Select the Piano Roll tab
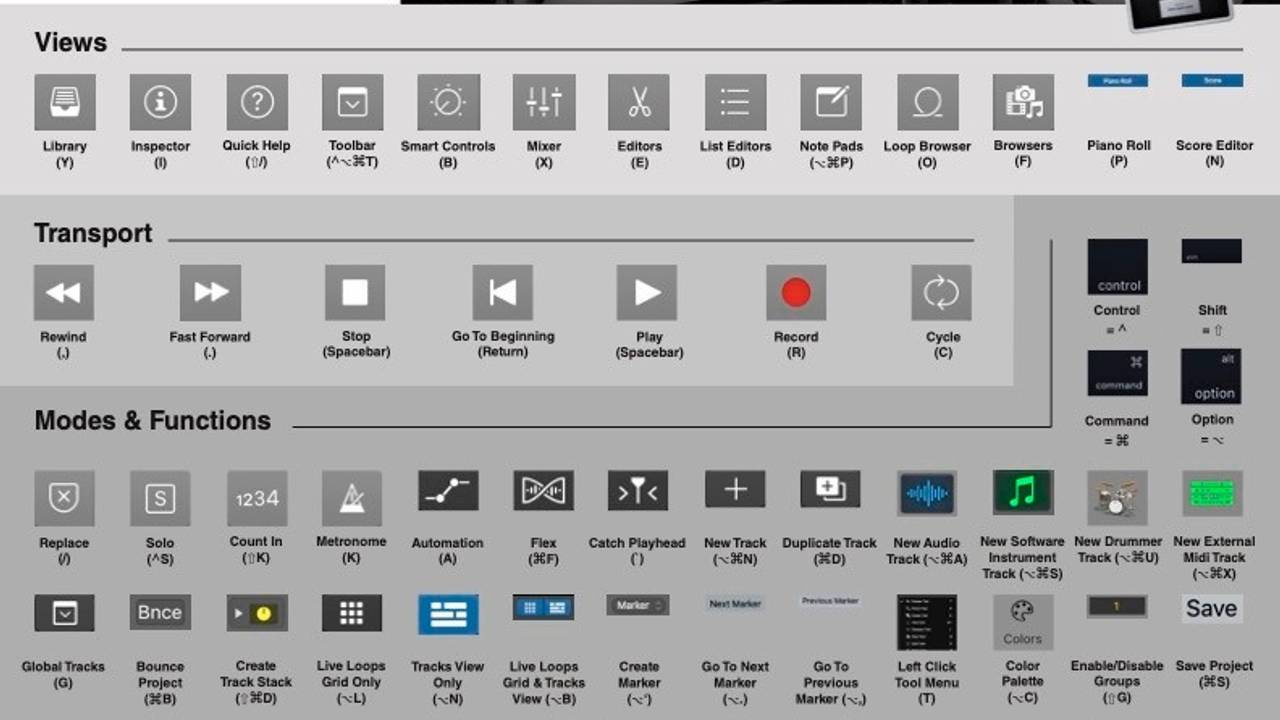 [x=1118, y=80]
